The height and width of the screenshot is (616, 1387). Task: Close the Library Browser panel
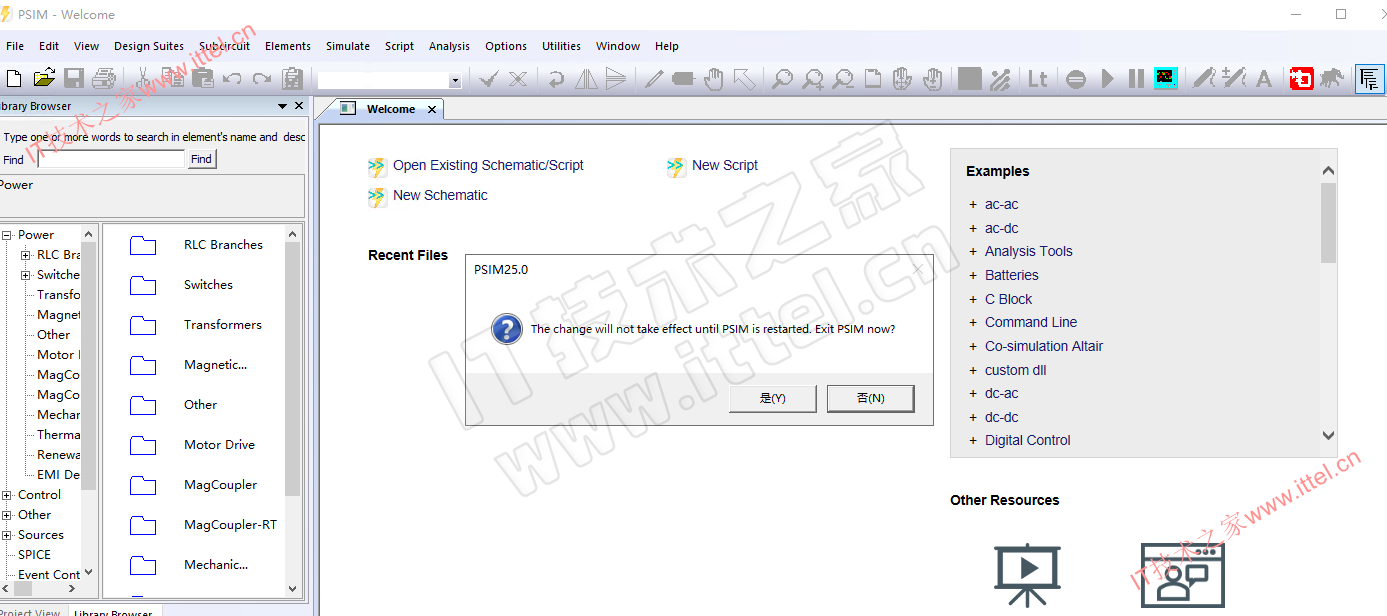click(298, 106)
